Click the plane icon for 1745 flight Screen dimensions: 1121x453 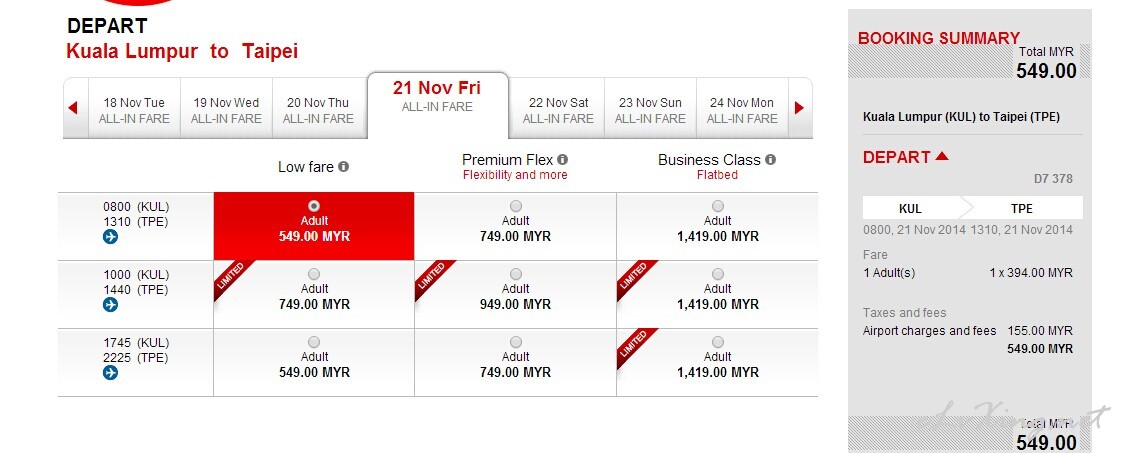(110, 372)
